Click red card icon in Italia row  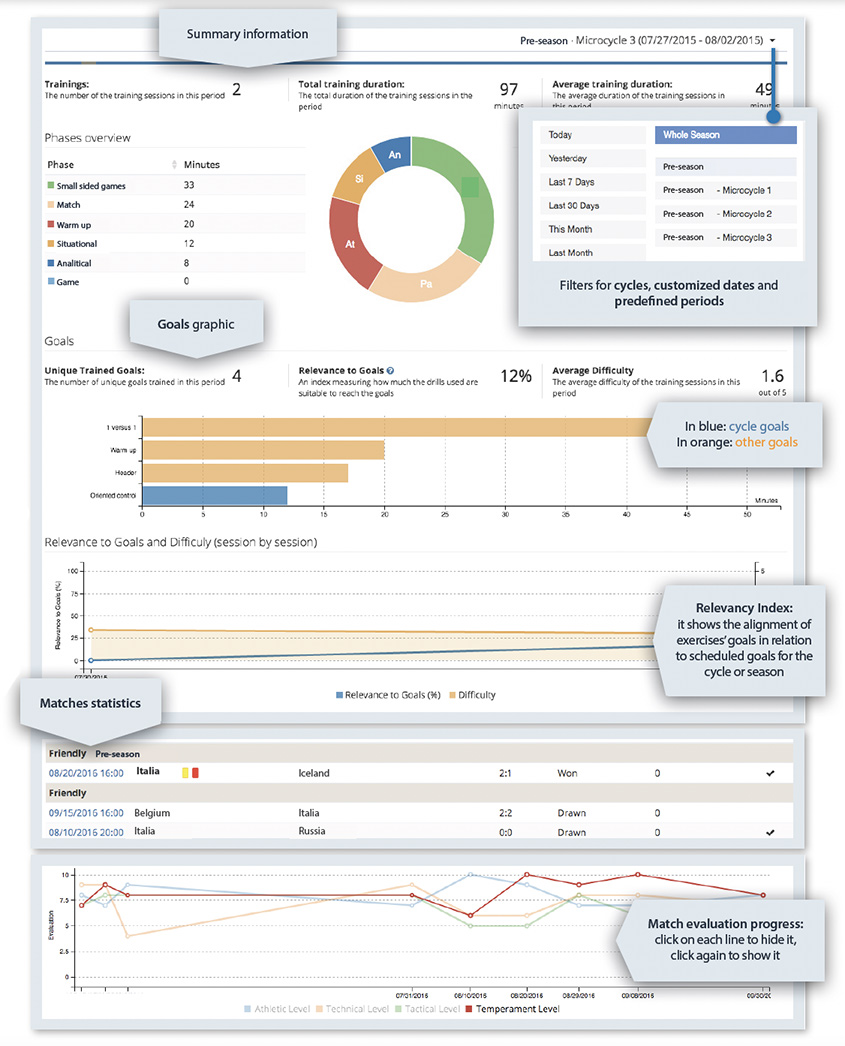195,772
